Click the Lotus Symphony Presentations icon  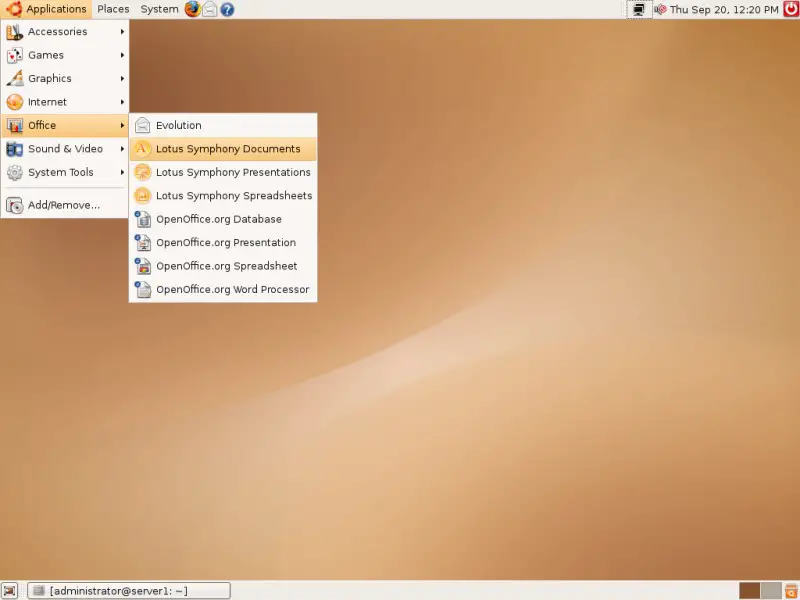pyautogui.click(x=143, y=172)
